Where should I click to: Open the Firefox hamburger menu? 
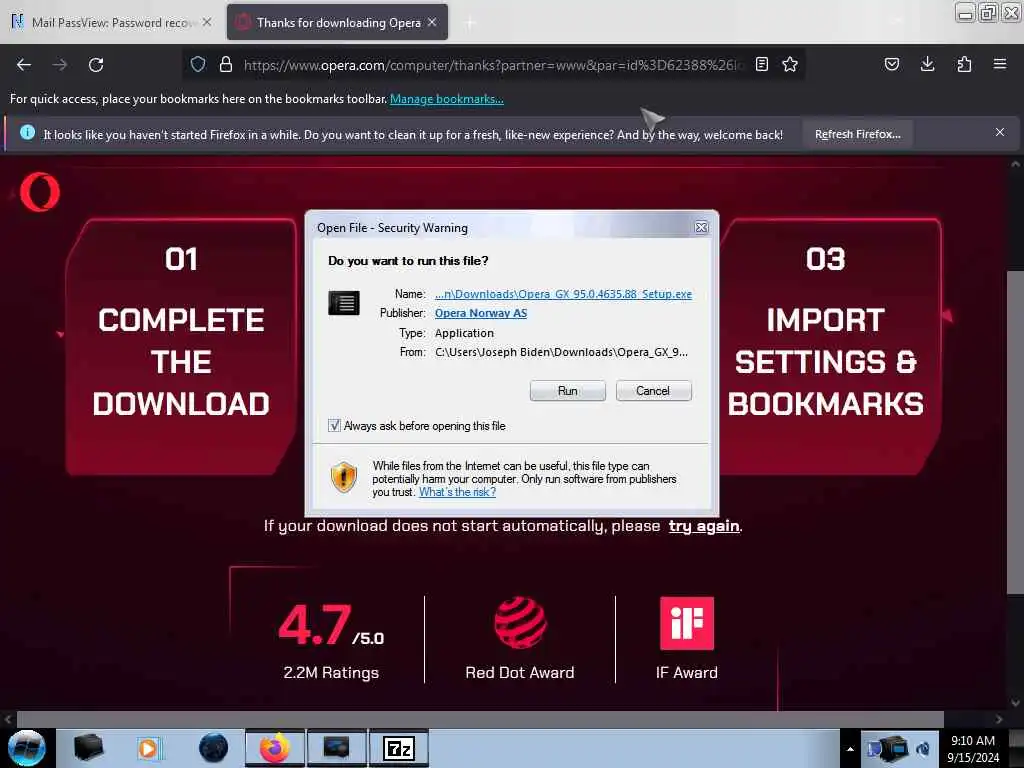click(1000, 65)
